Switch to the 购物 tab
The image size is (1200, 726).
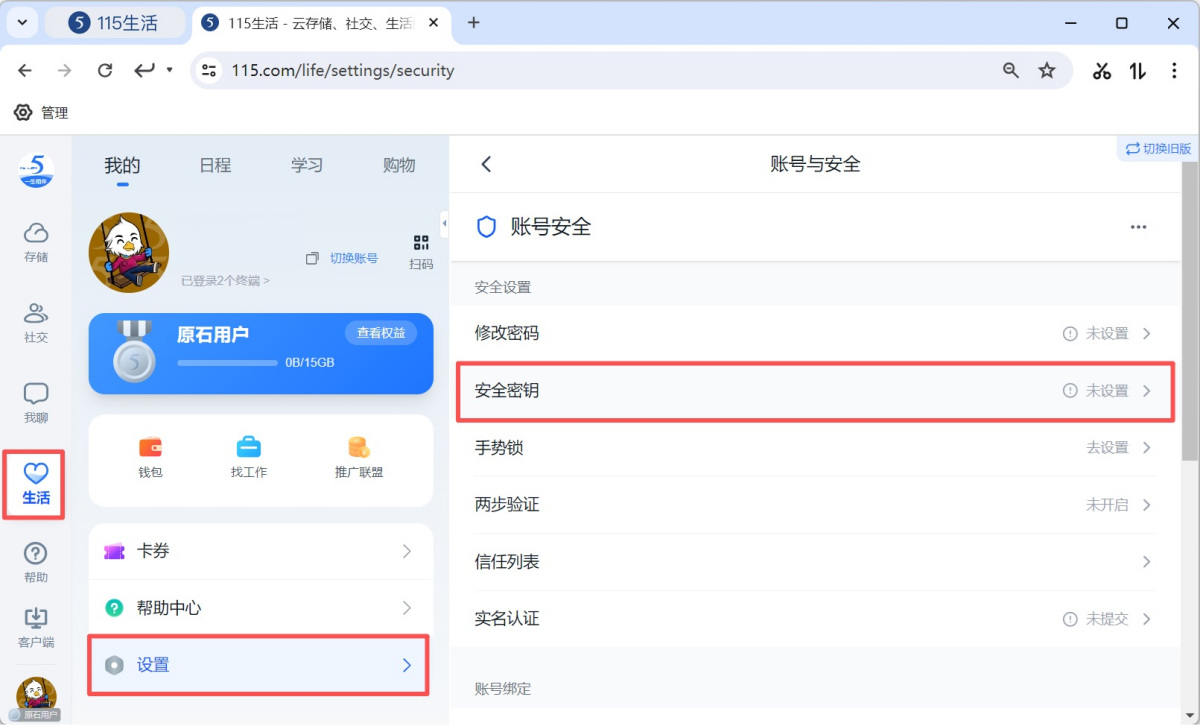tap(399, 165)
